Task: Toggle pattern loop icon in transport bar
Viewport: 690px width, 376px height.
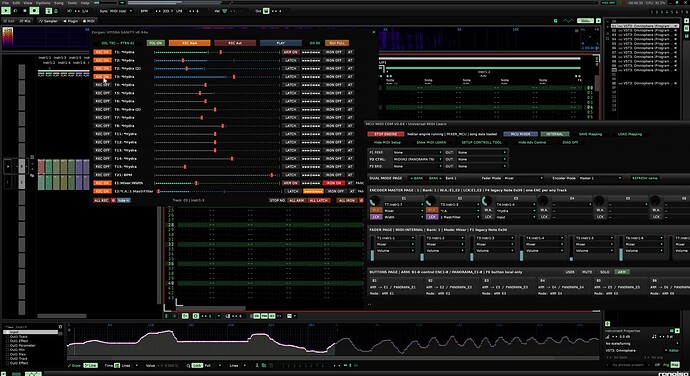Action: coord(16,11)
